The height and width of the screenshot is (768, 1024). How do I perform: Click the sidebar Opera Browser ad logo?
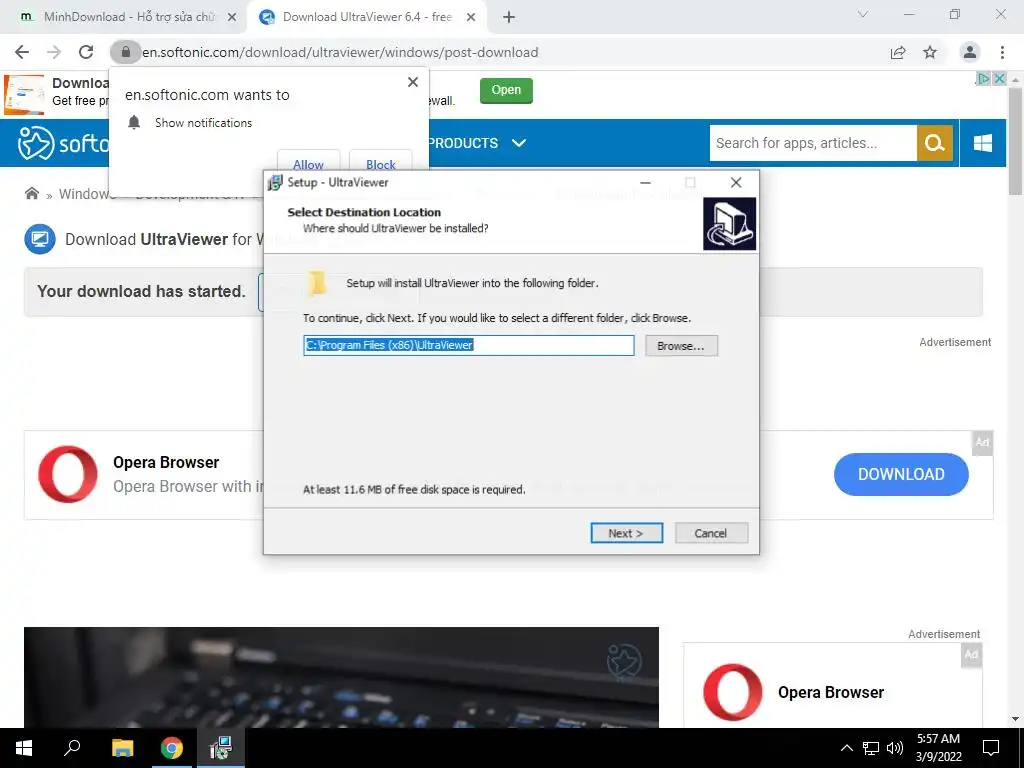[x=733, y=692]
